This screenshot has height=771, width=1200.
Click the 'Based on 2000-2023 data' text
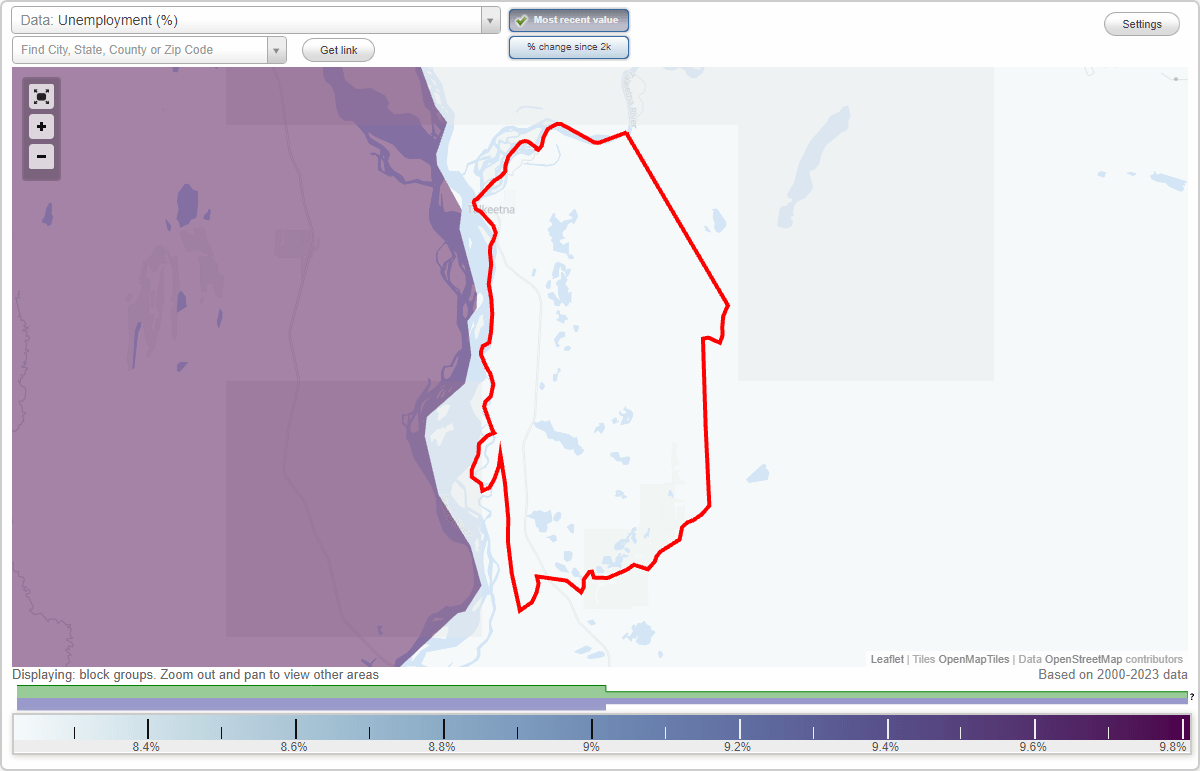pos(1113,675)
